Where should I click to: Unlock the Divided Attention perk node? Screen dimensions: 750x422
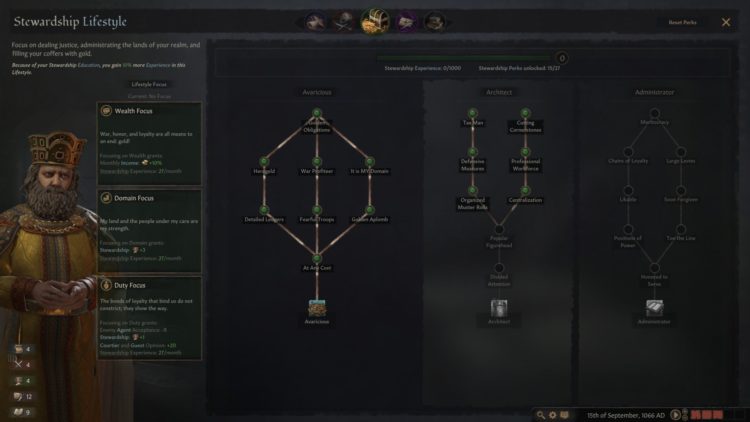(x=499, y=268)
